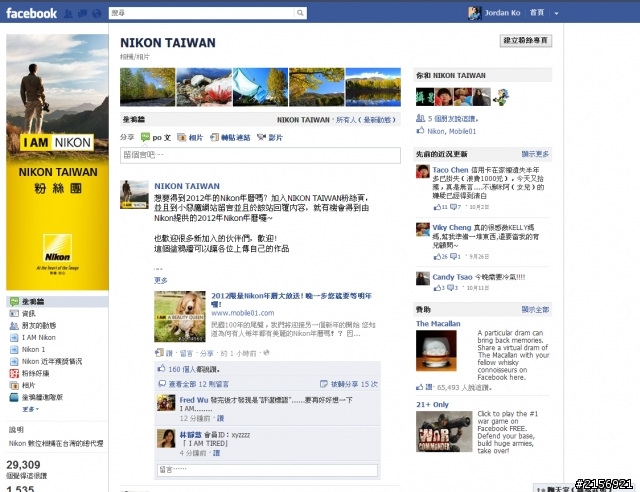Open account dropdown arrow in header
The width and height of the screenshot is (640, 492).
point(556,13)
